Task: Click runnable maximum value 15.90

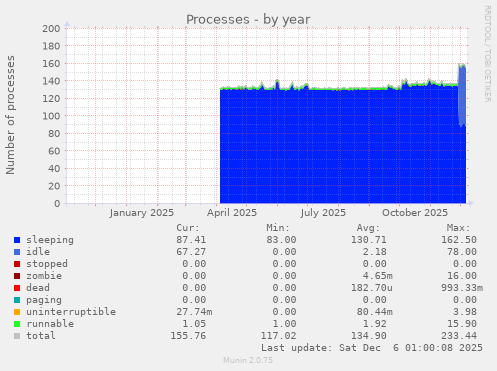Action: pos(462,324)
